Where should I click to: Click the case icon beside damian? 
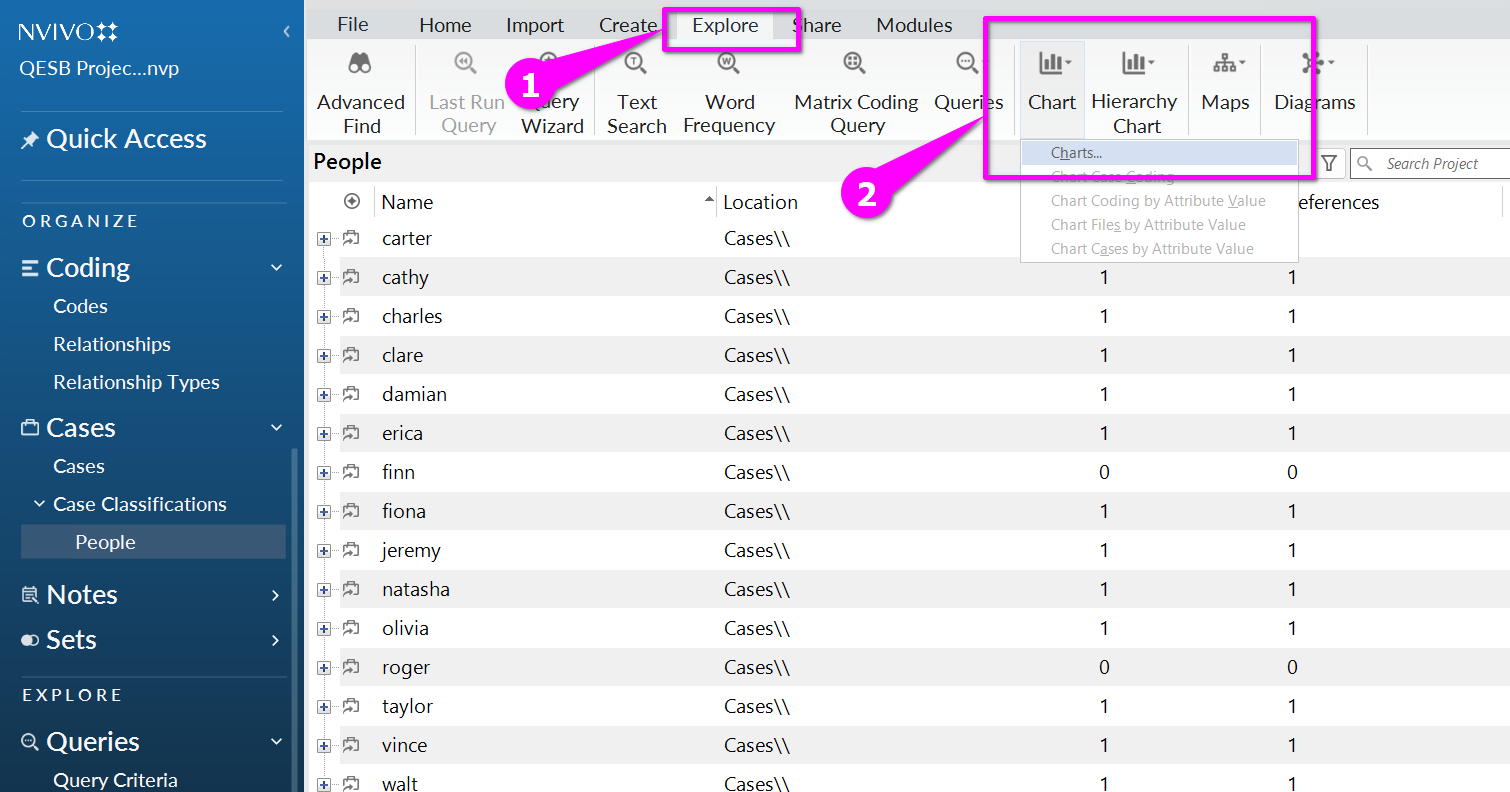[351, 394]
